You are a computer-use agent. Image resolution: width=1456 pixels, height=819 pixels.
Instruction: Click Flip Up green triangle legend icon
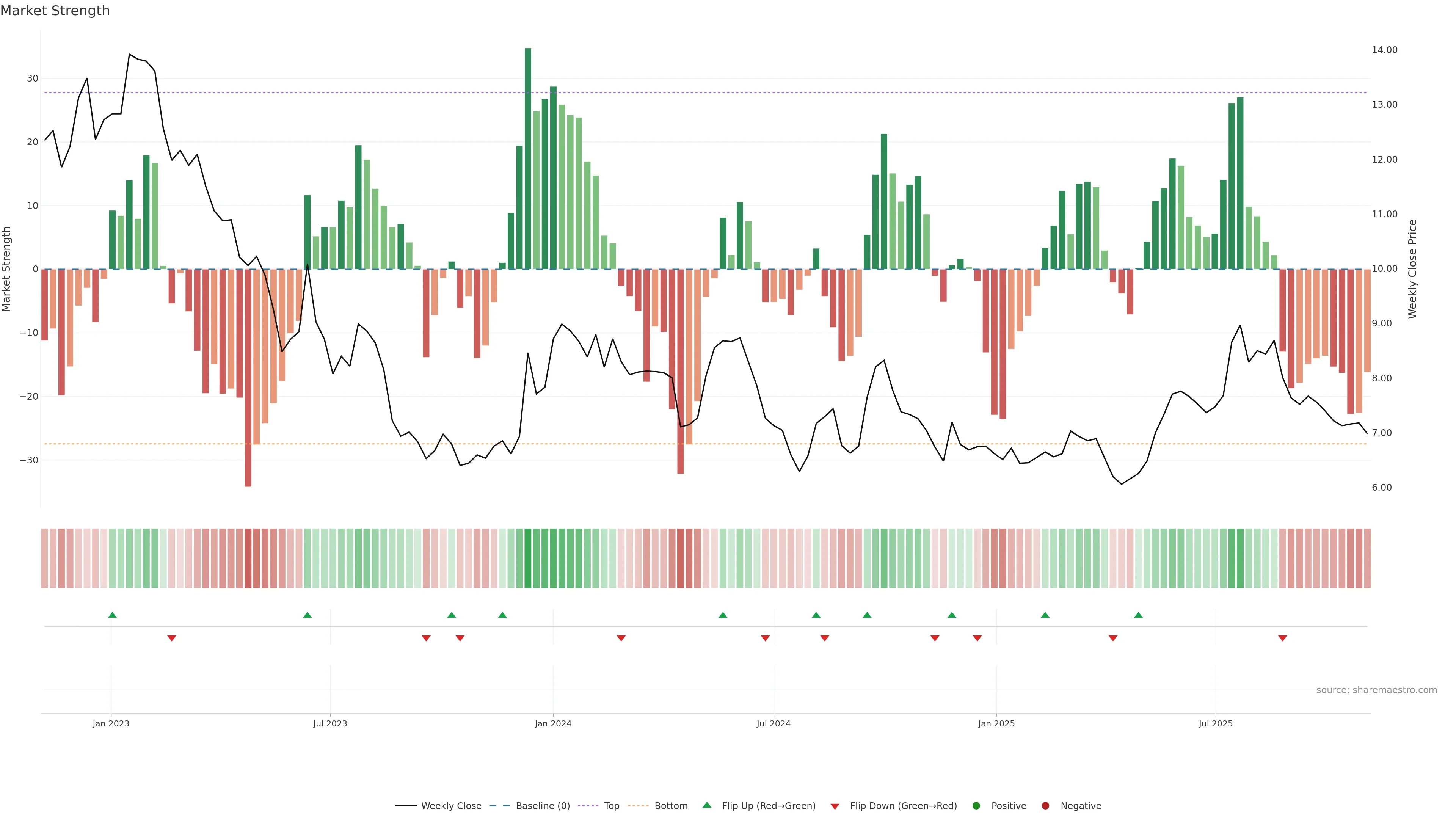(x=706, y=805)
